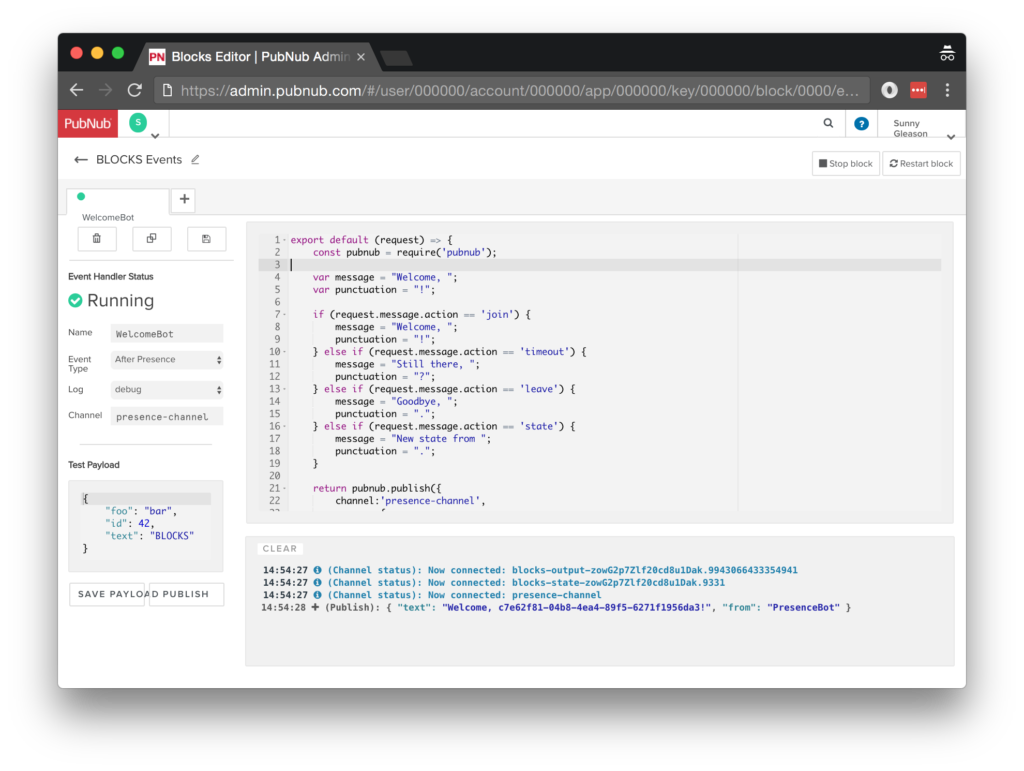The width and height of the screenshot is (1024, 771).
Task: Open Chrome's three-dot menu
Action: [946, 90]
